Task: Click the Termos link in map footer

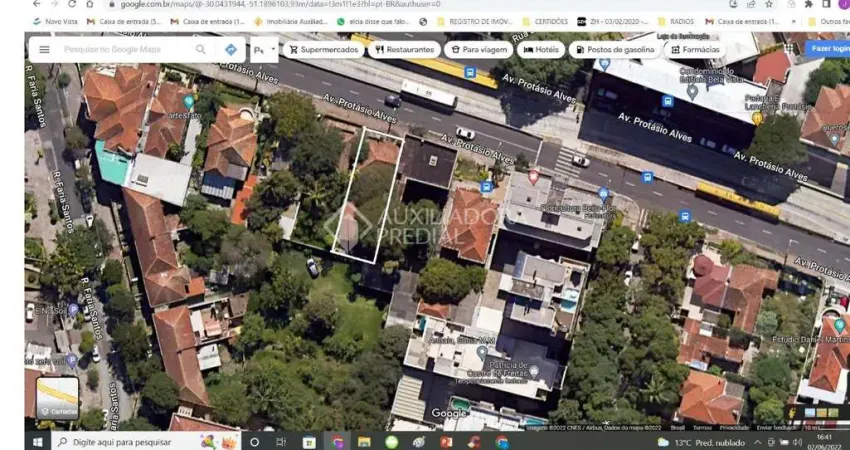Action: [x=701, y=427]
